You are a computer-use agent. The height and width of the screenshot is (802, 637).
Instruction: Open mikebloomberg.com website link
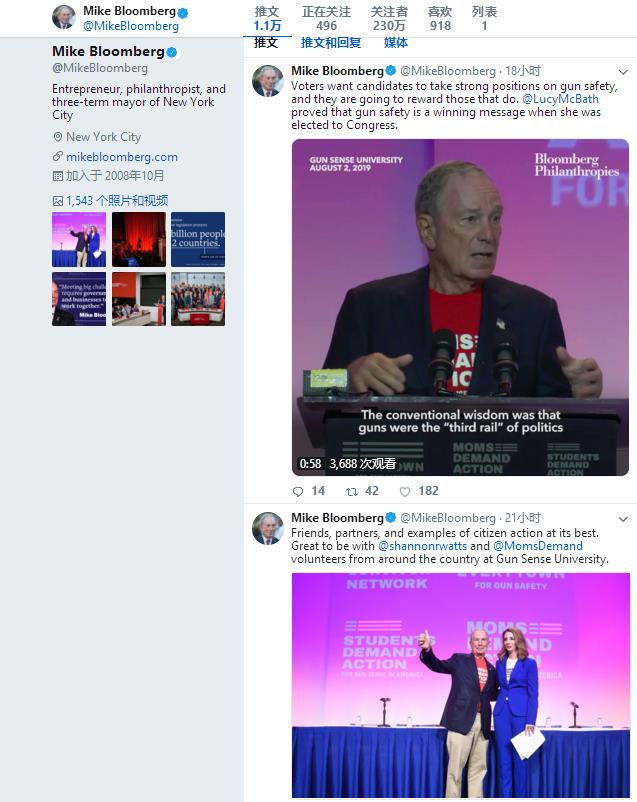click(122, 157)
